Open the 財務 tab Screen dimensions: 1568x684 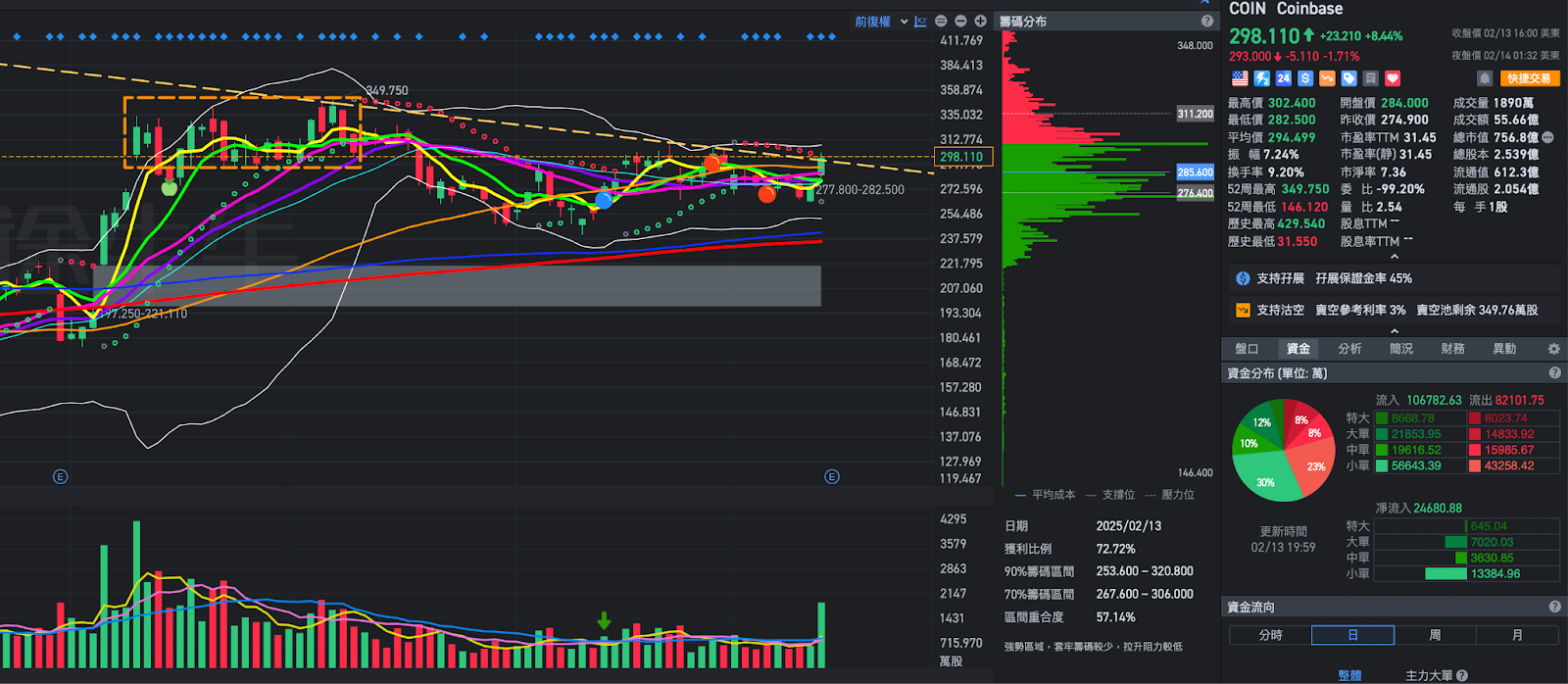1452,349
